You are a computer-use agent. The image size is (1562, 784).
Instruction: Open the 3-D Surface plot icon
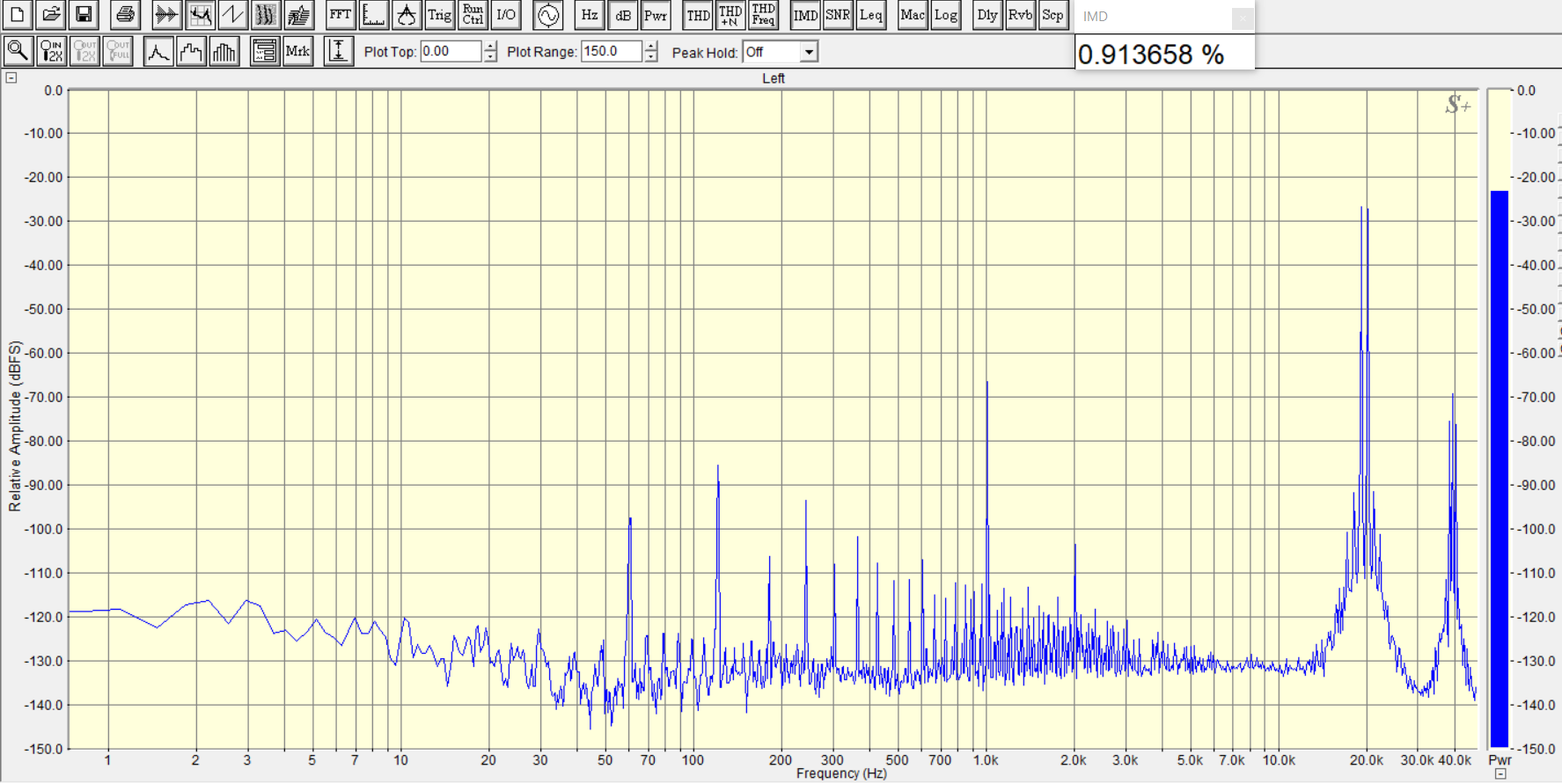pos(299,15)
